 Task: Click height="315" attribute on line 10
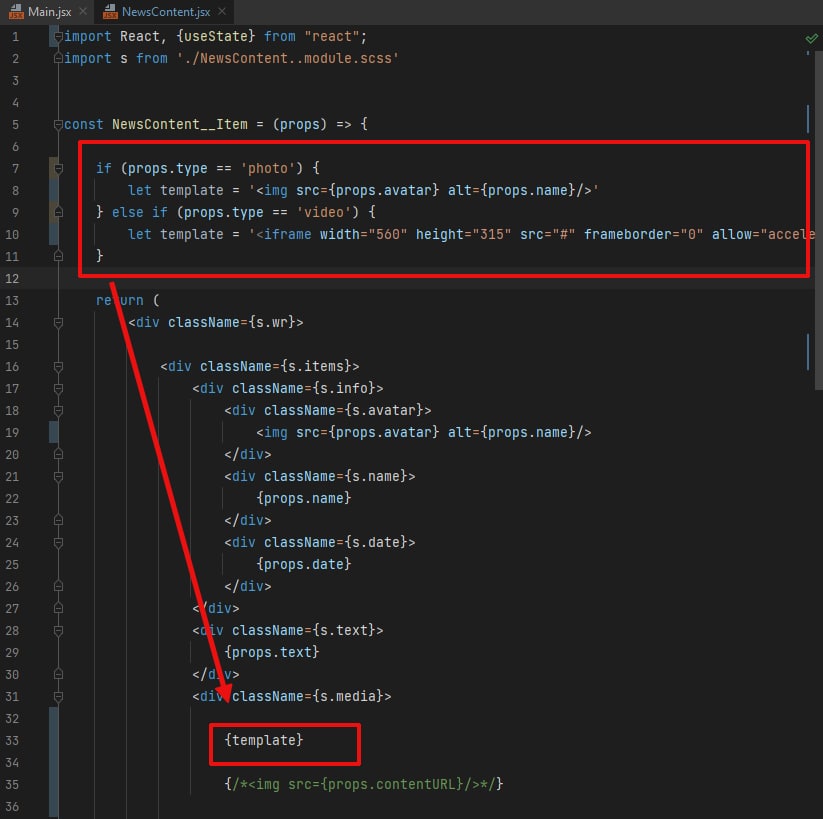(463, 234)
